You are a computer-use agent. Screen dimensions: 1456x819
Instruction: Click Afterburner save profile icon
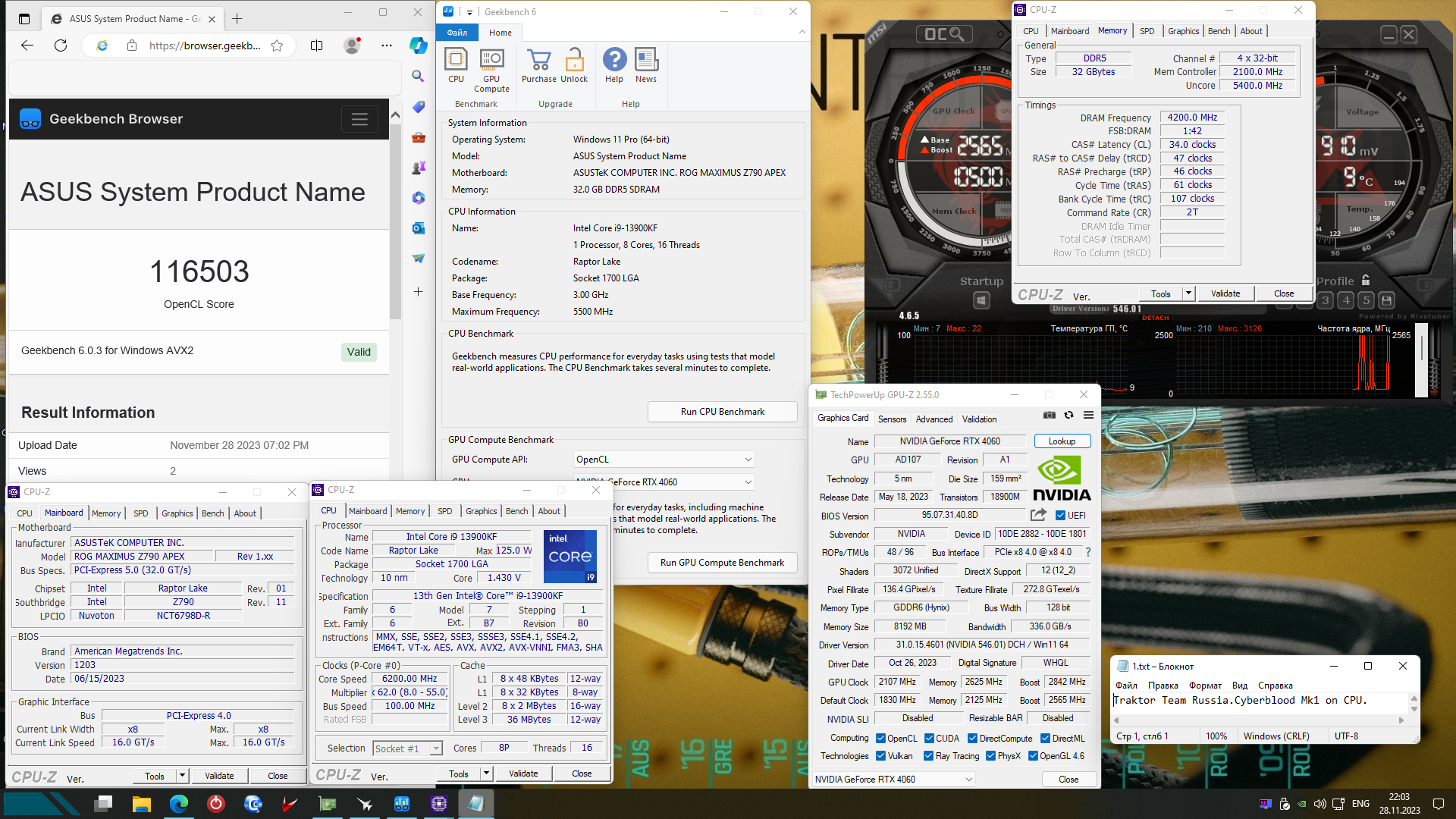pyautogui.click(x=1386, y=300)
